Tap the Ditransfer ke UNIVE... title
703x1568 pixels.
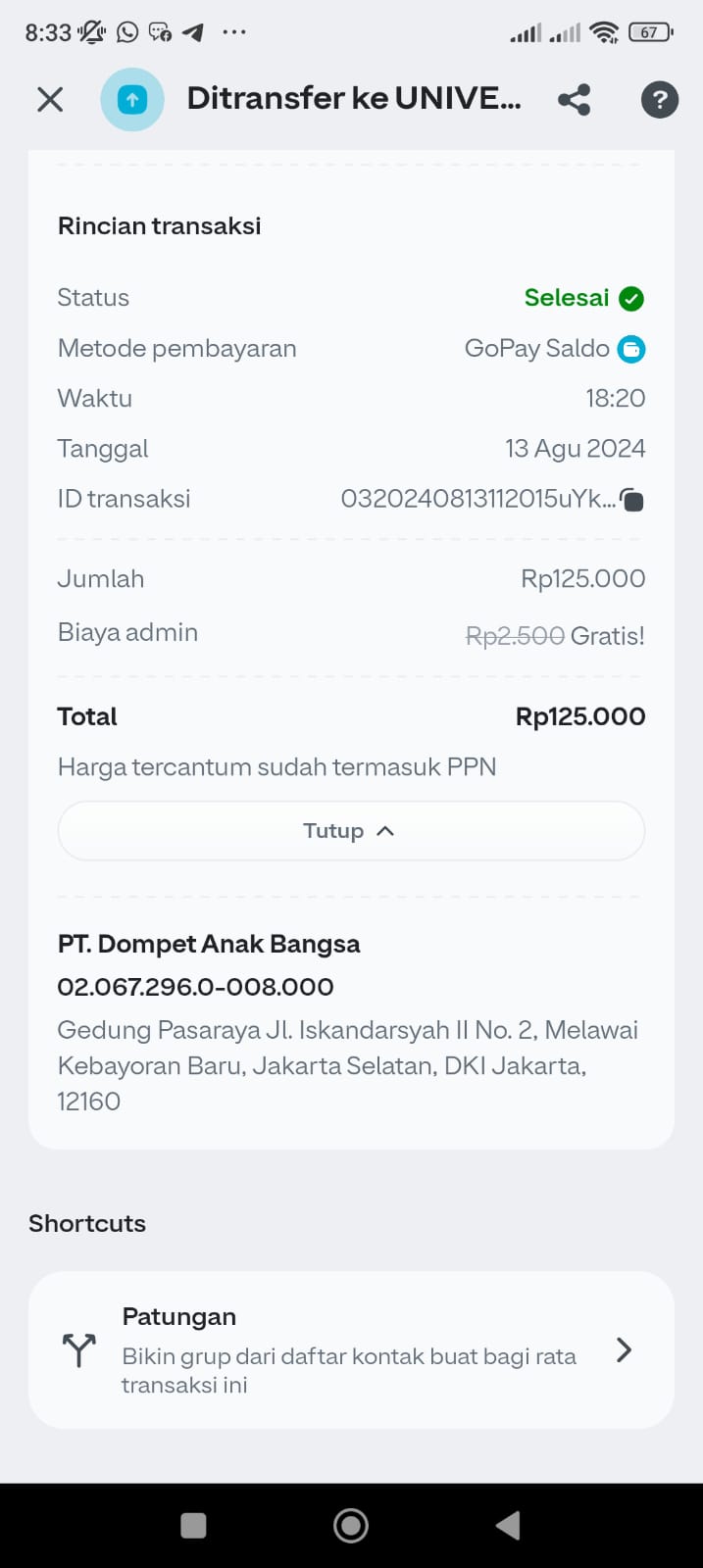coord(354,99)
